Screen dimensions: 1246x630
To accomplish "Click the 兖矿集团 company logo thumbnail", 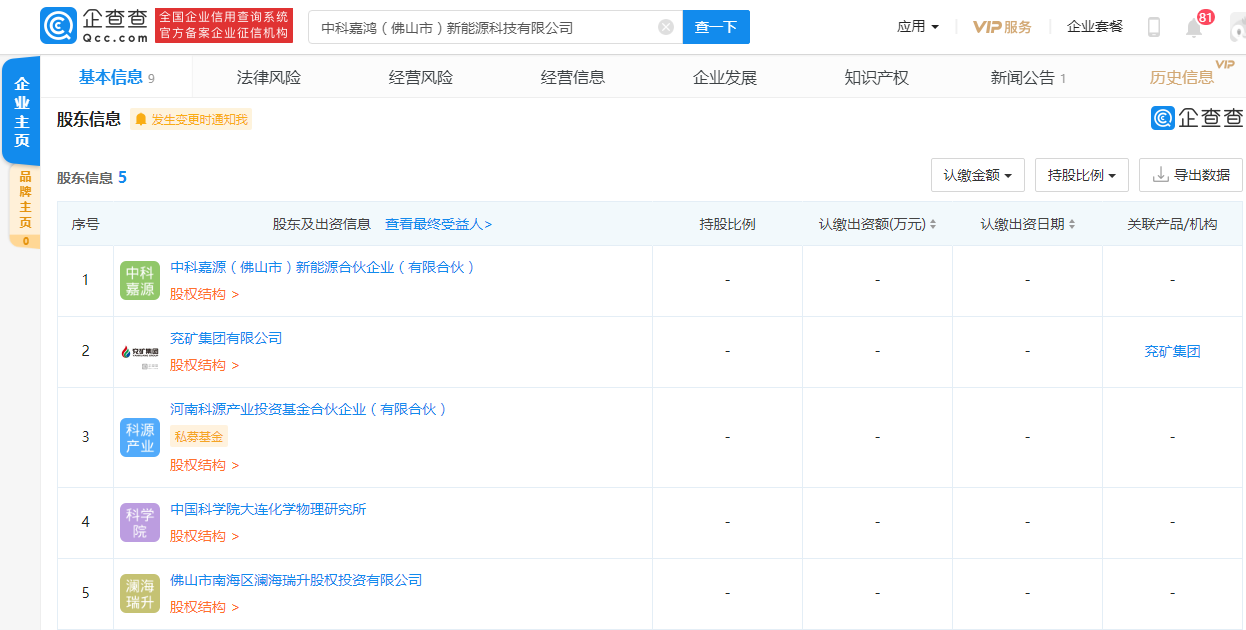I will (x=140, y=352).
